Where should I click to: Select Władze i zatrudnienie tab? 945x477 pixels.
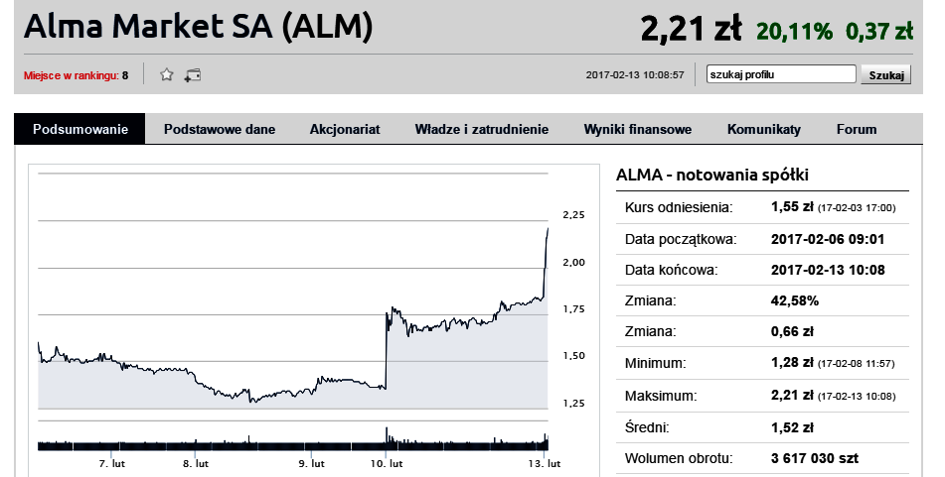[x=482, y=129]
